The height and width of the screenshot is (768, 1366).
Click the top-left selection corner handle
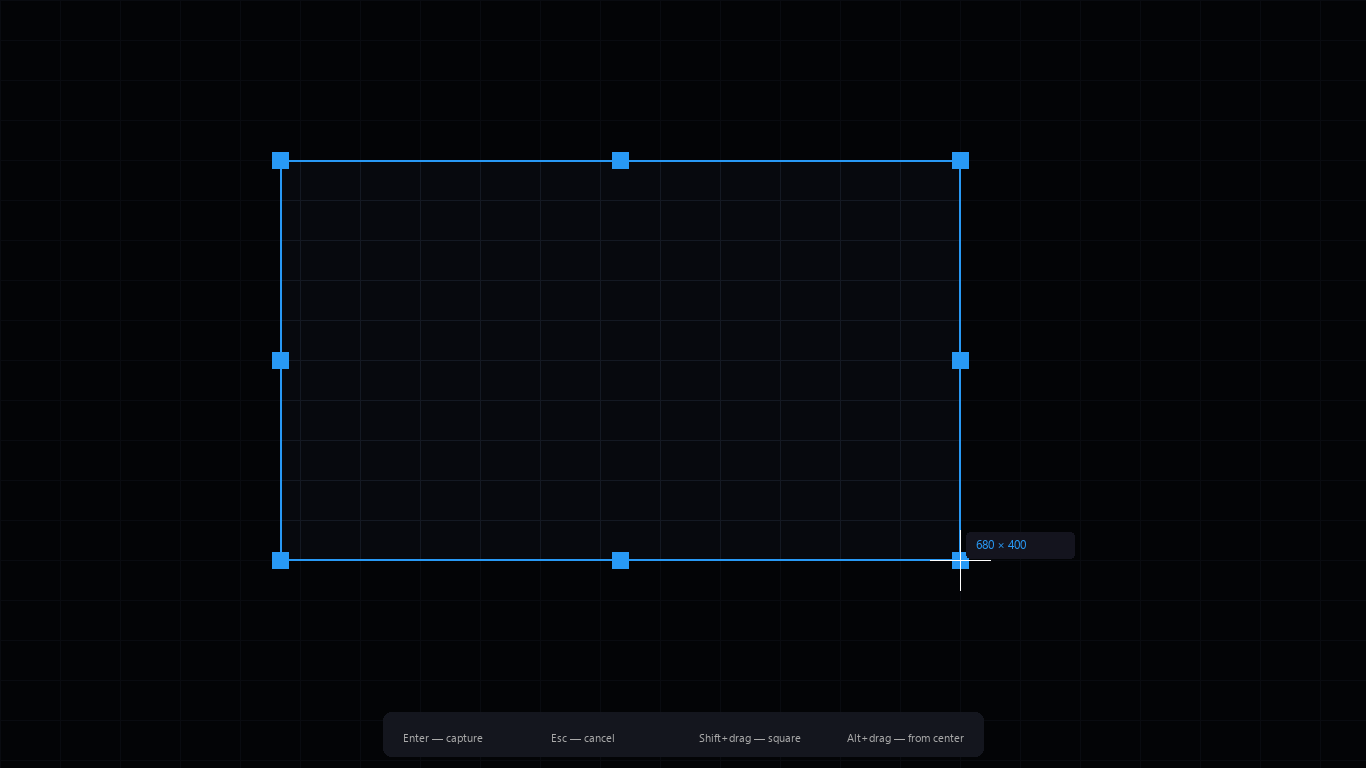pyautogui.click(x=280, y=160)
